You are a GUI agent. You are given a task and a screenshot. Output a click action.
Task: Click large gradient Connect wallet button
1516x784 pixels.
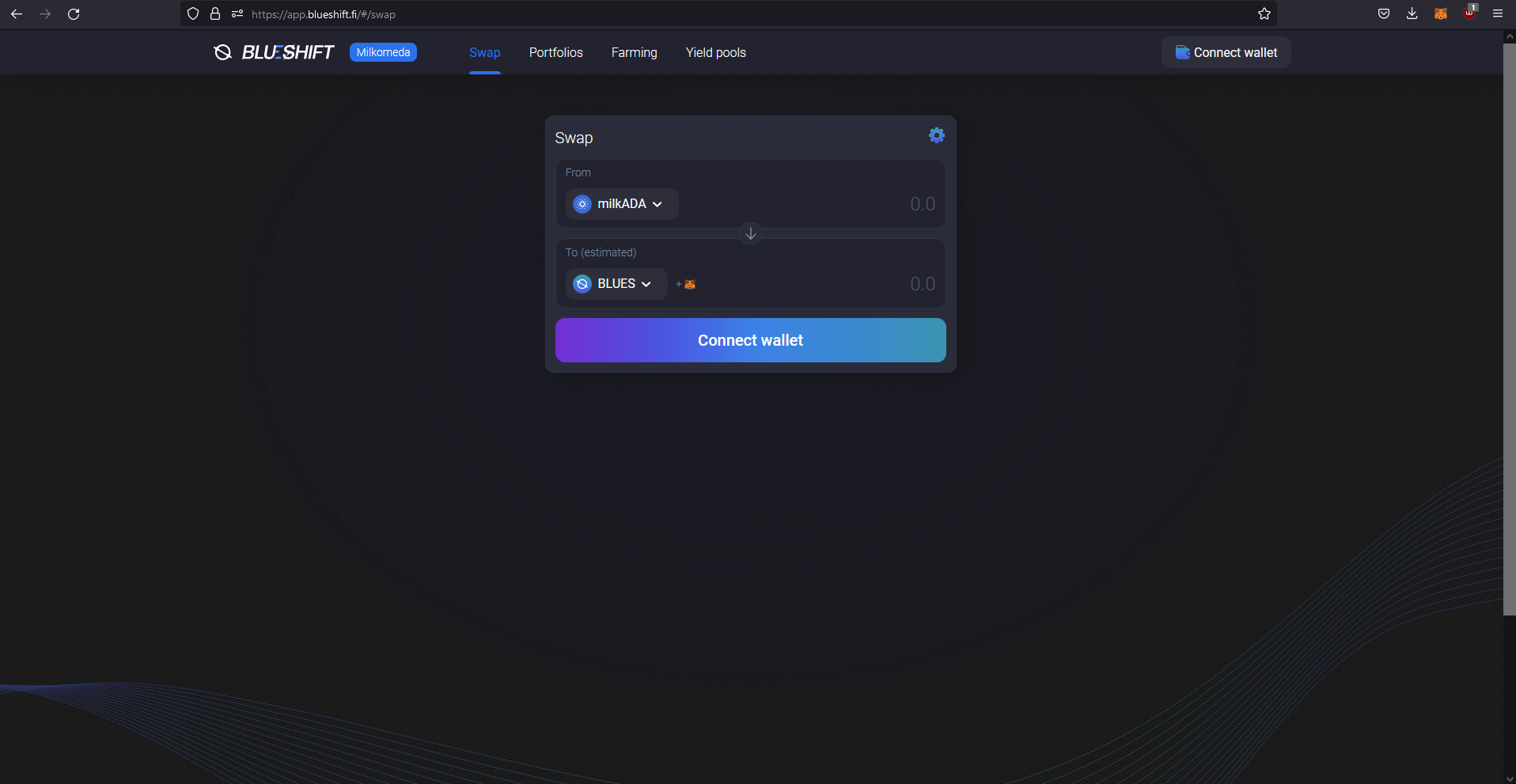[x=751, y=340]
